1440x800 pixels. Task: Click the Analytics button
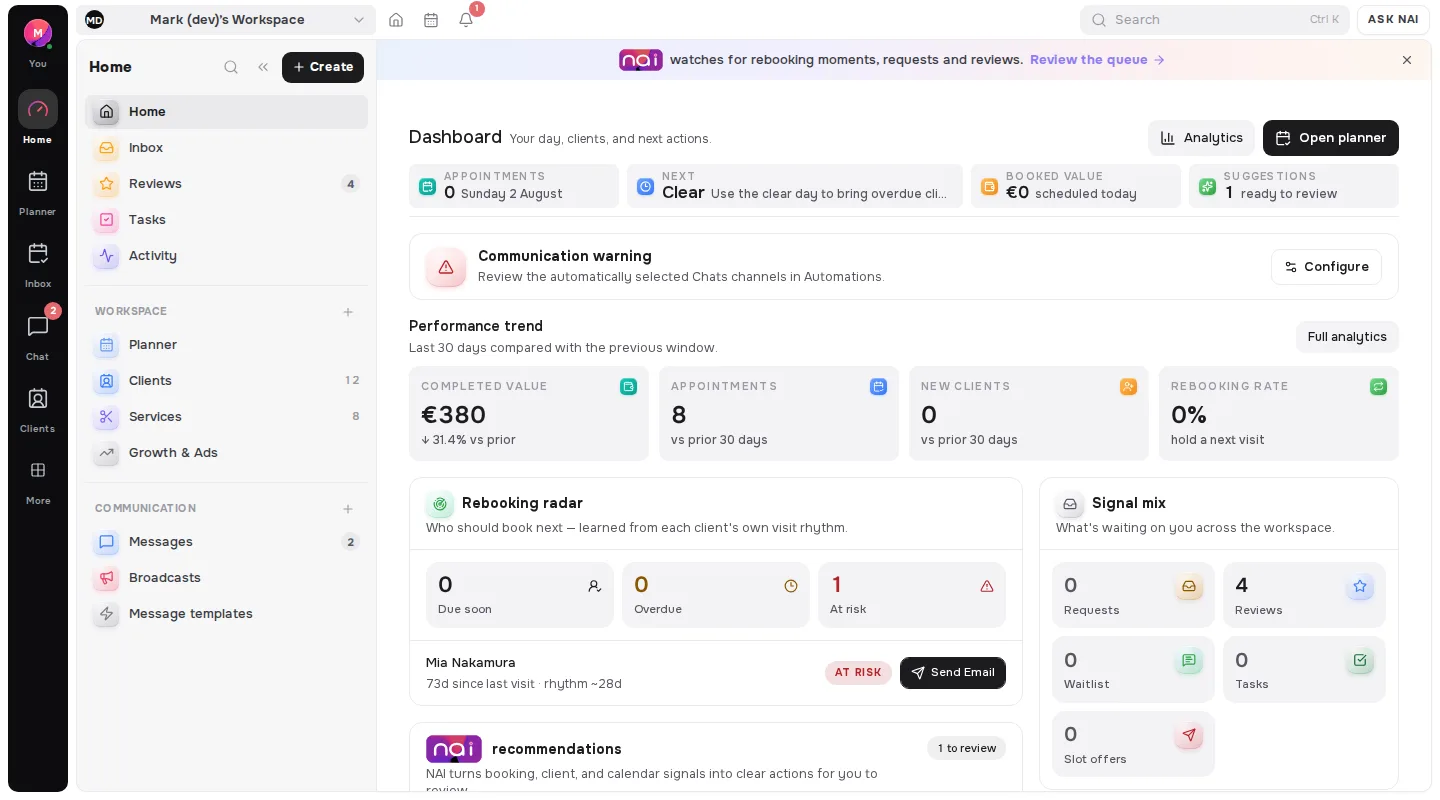coord(1201,138)
